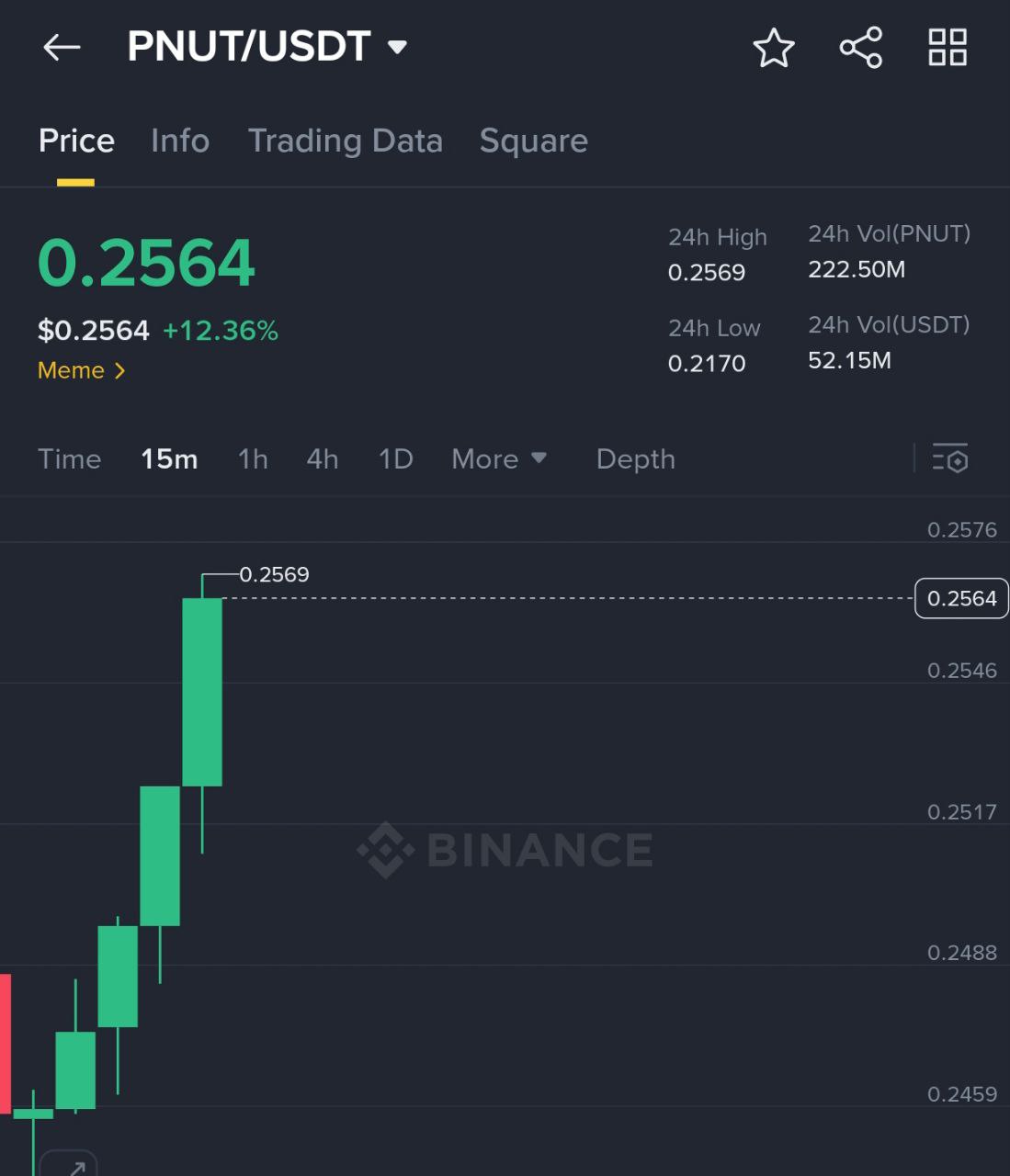Open the four-square grid menu icon
Screen dimensions: 1010x1176
pyautogui.click(x=948, y=48)
